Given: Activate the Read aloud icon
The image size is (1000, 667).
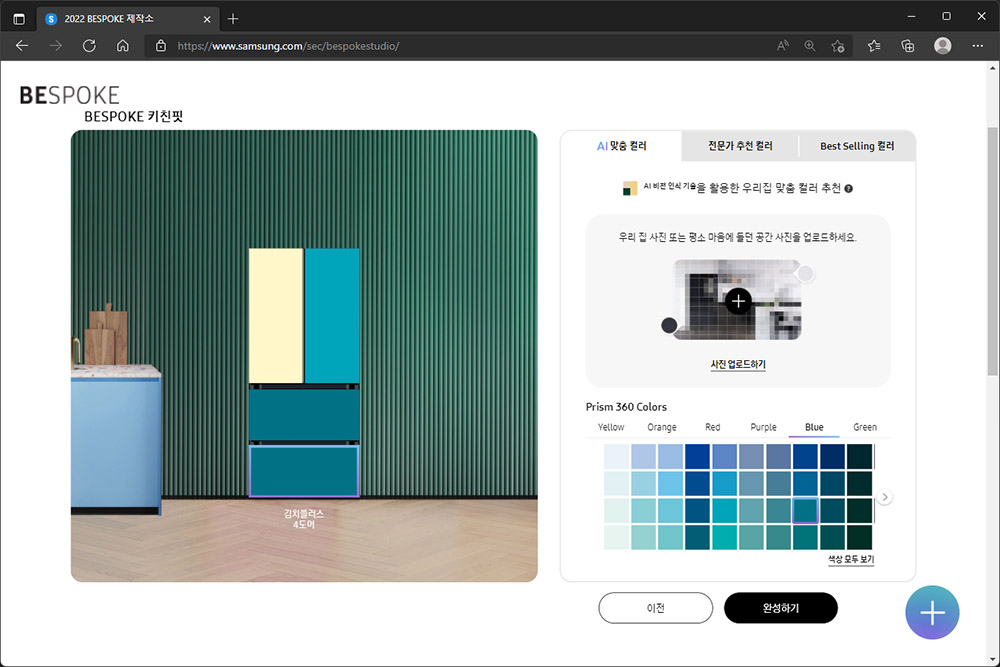Looking at the screenshot, I should click(783, 46).
